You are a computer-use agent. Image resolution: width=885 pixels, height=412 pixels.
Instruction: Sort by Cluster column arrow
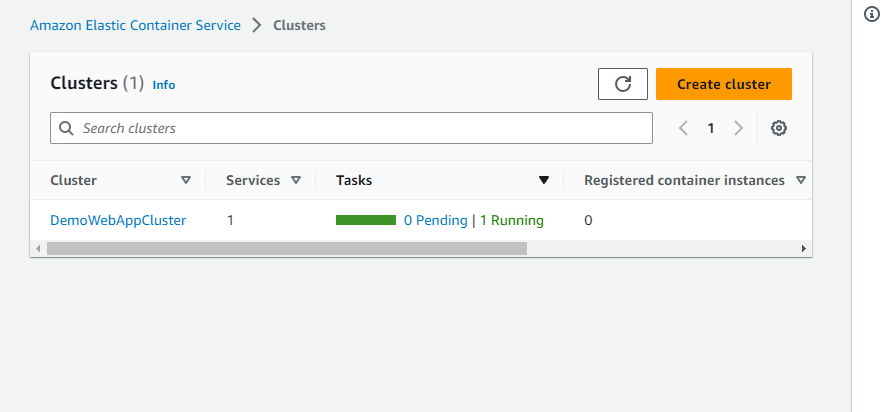(x=186, y=181)
